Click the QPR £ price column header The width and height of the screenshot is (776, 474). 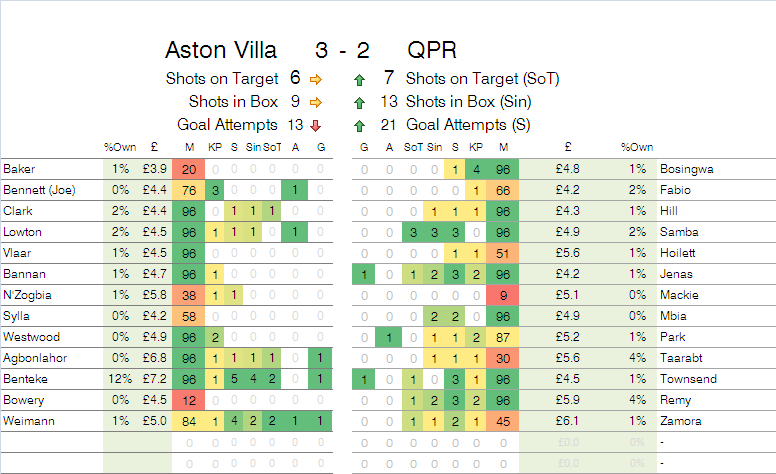pos(567,148)
